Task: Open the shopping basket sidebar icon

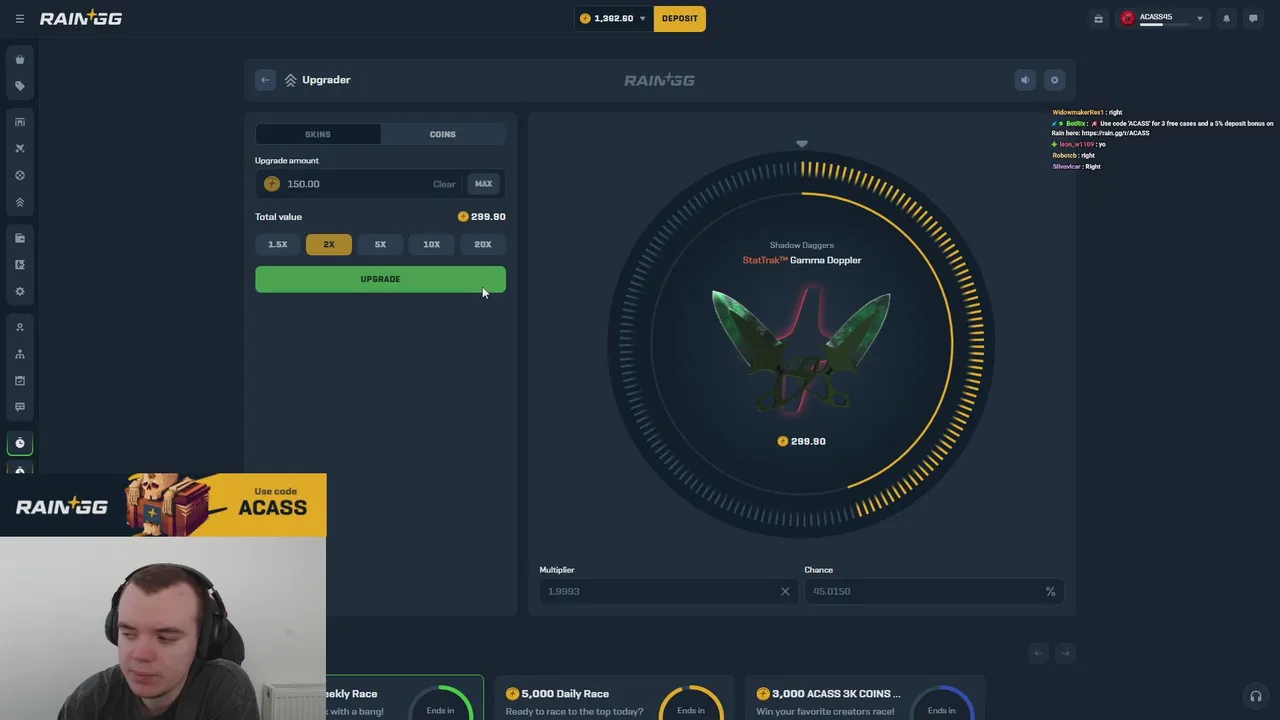Action: (x=19, y=60)
